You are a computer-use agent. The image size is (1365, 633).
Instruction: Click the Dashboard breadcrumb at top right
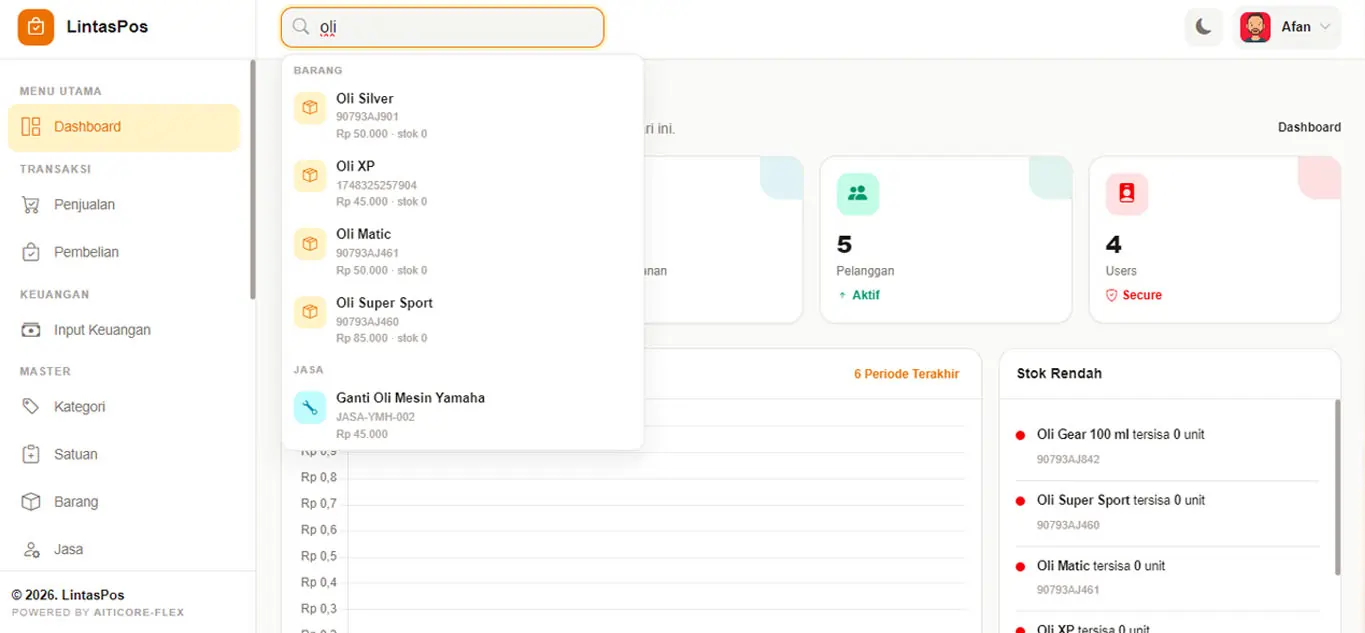pyautogui.click(x=1309, y=127)
